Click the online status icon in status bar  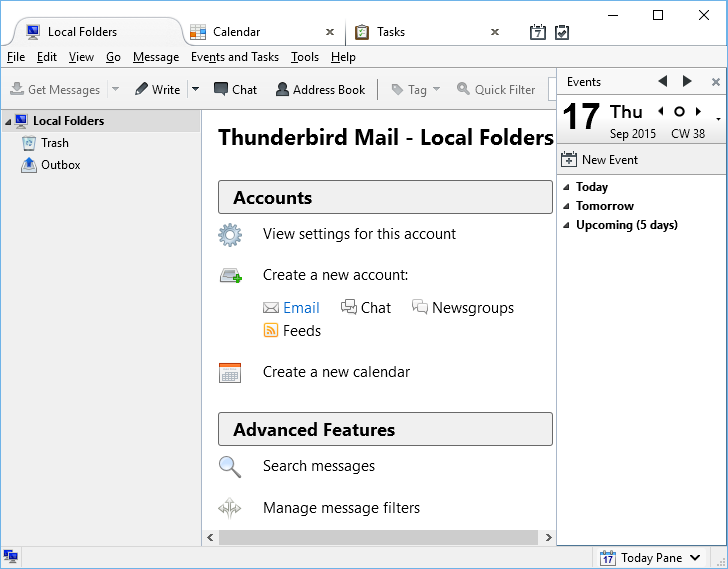click(x=10, y=556)
